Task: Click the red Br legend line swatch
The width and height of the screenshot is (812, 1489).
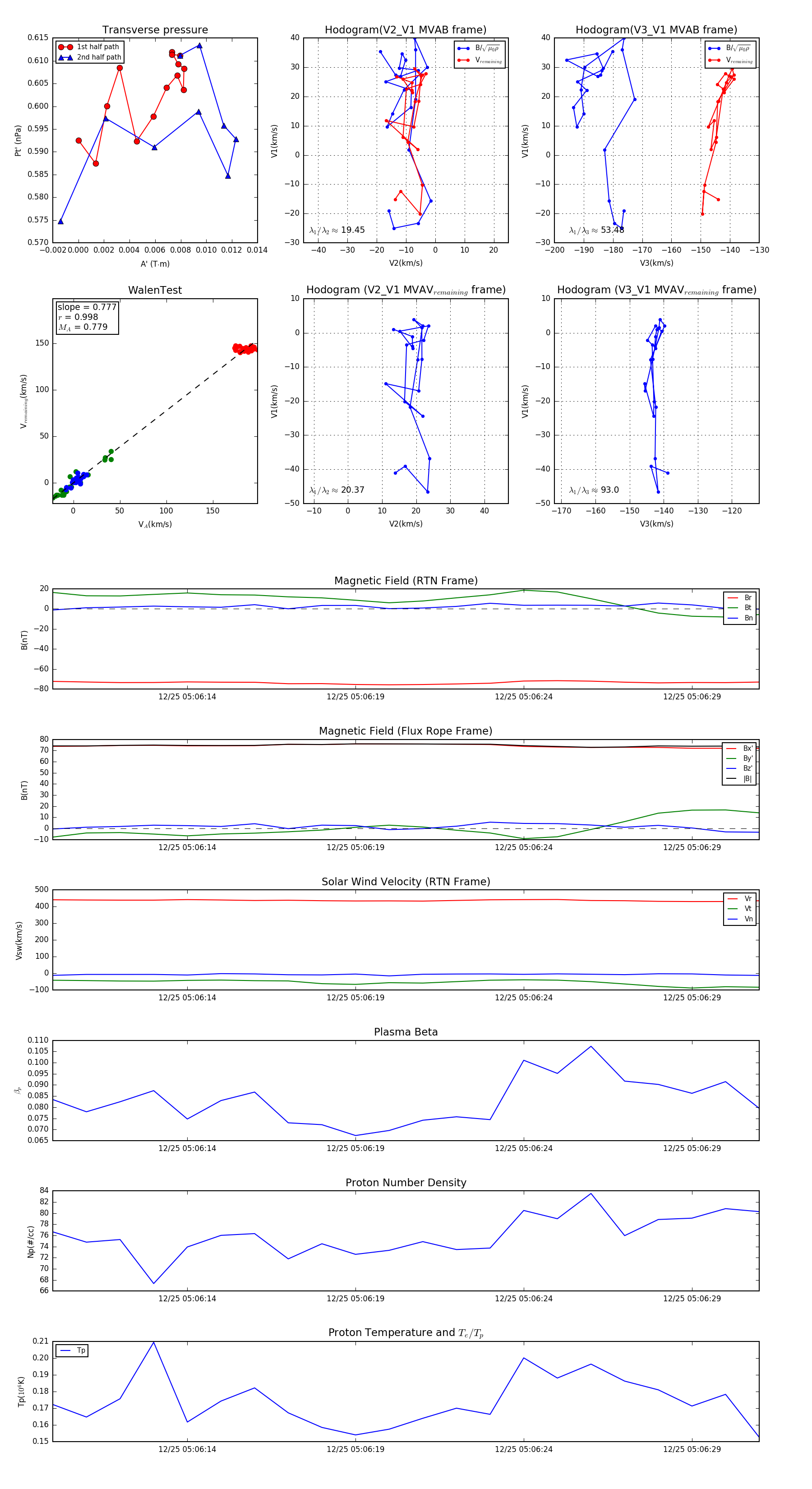Action: (x=732, y=598)
